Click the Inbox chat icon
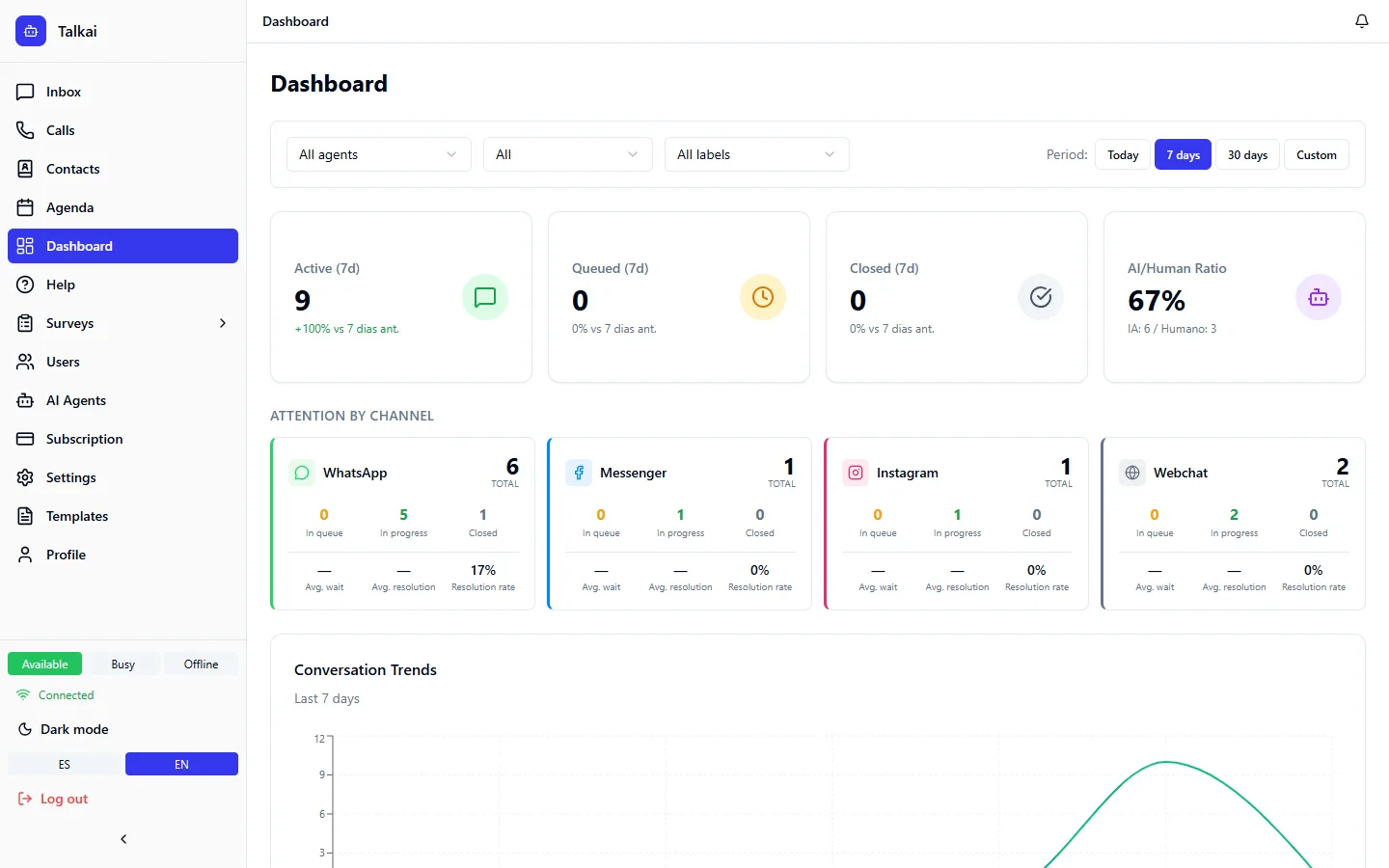1389x868 pixels. 25,92
